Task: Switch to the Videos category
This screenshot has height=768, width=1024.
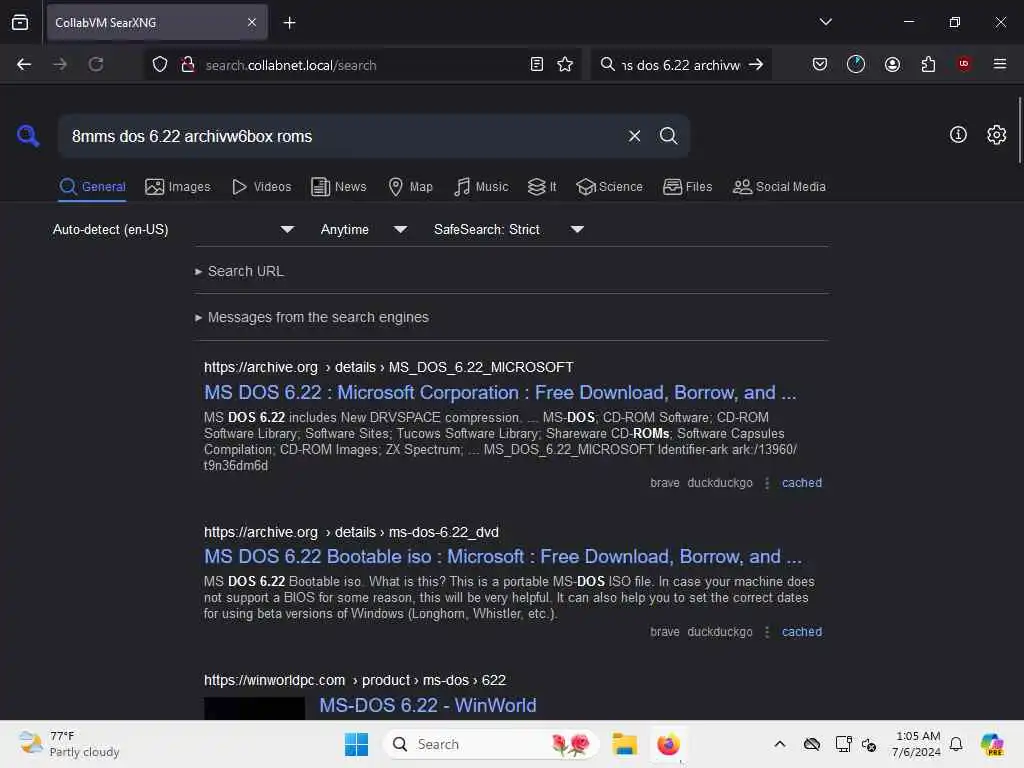Action: [261, 187]
